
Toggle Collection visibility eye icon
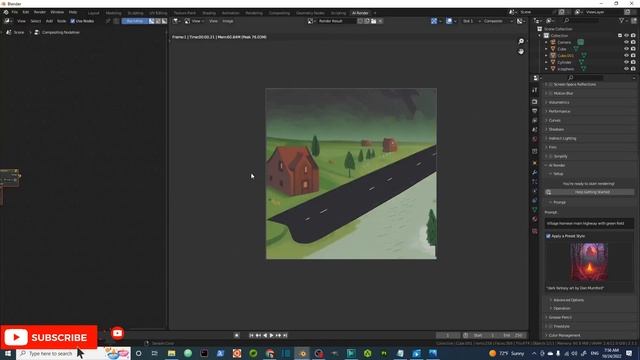[x=626, y=36]
